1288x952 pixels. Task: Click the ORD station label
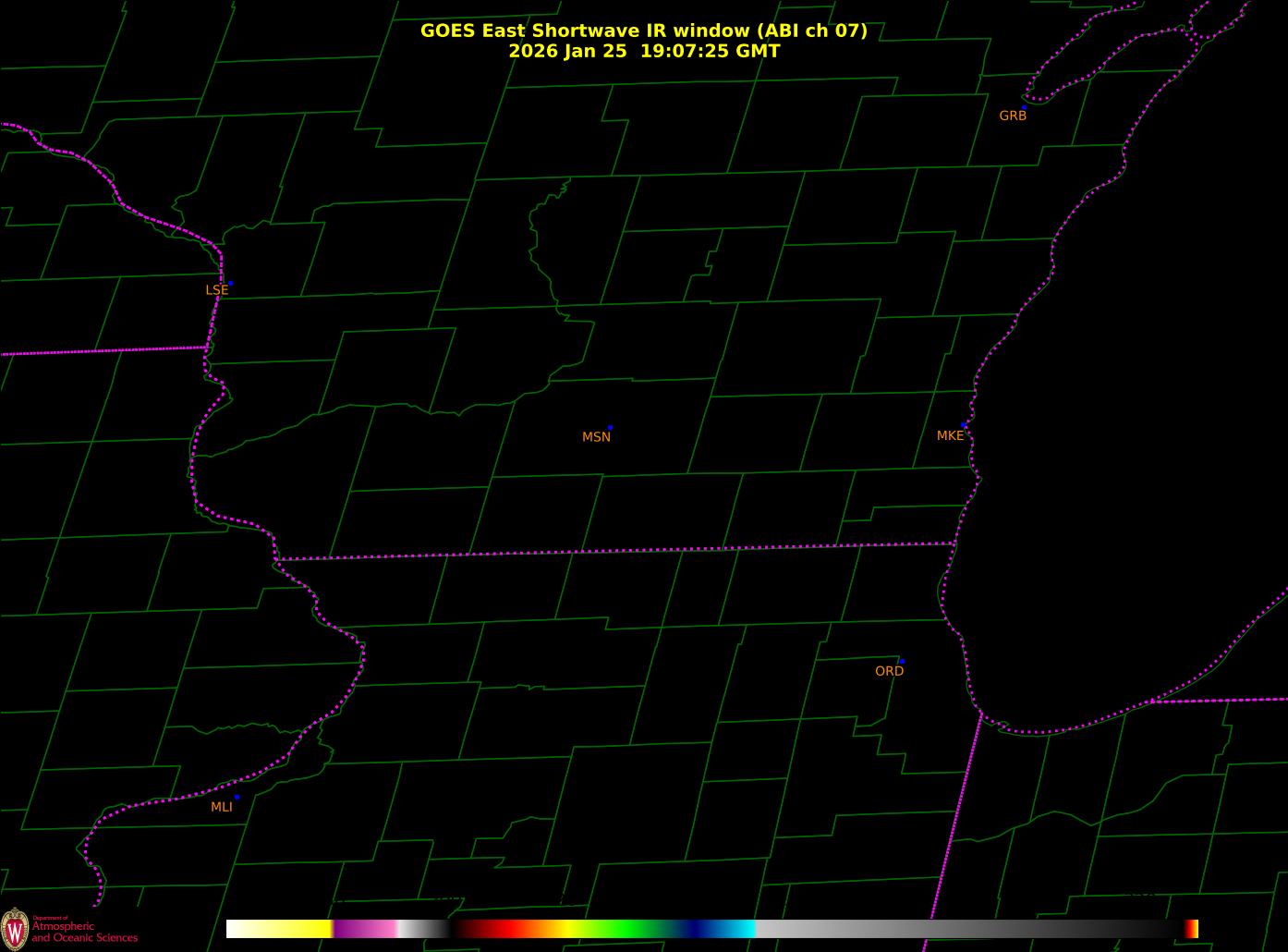point(889,672)
